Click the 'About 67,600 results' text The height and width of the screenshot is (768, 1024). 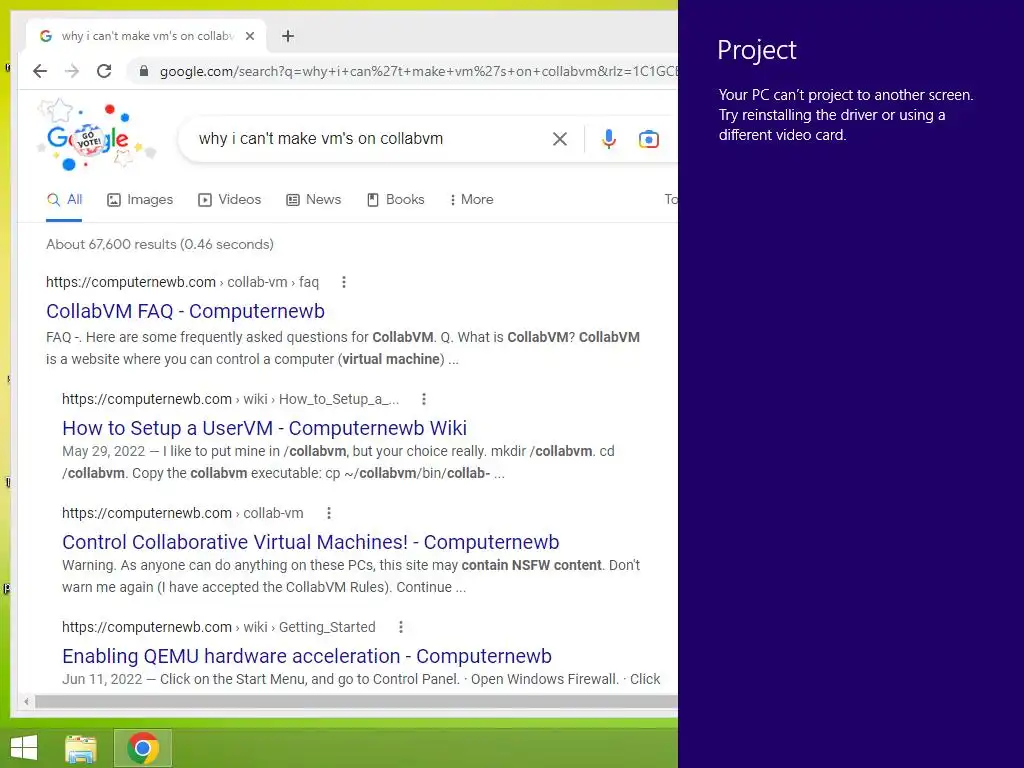click(x=160, y=244)
